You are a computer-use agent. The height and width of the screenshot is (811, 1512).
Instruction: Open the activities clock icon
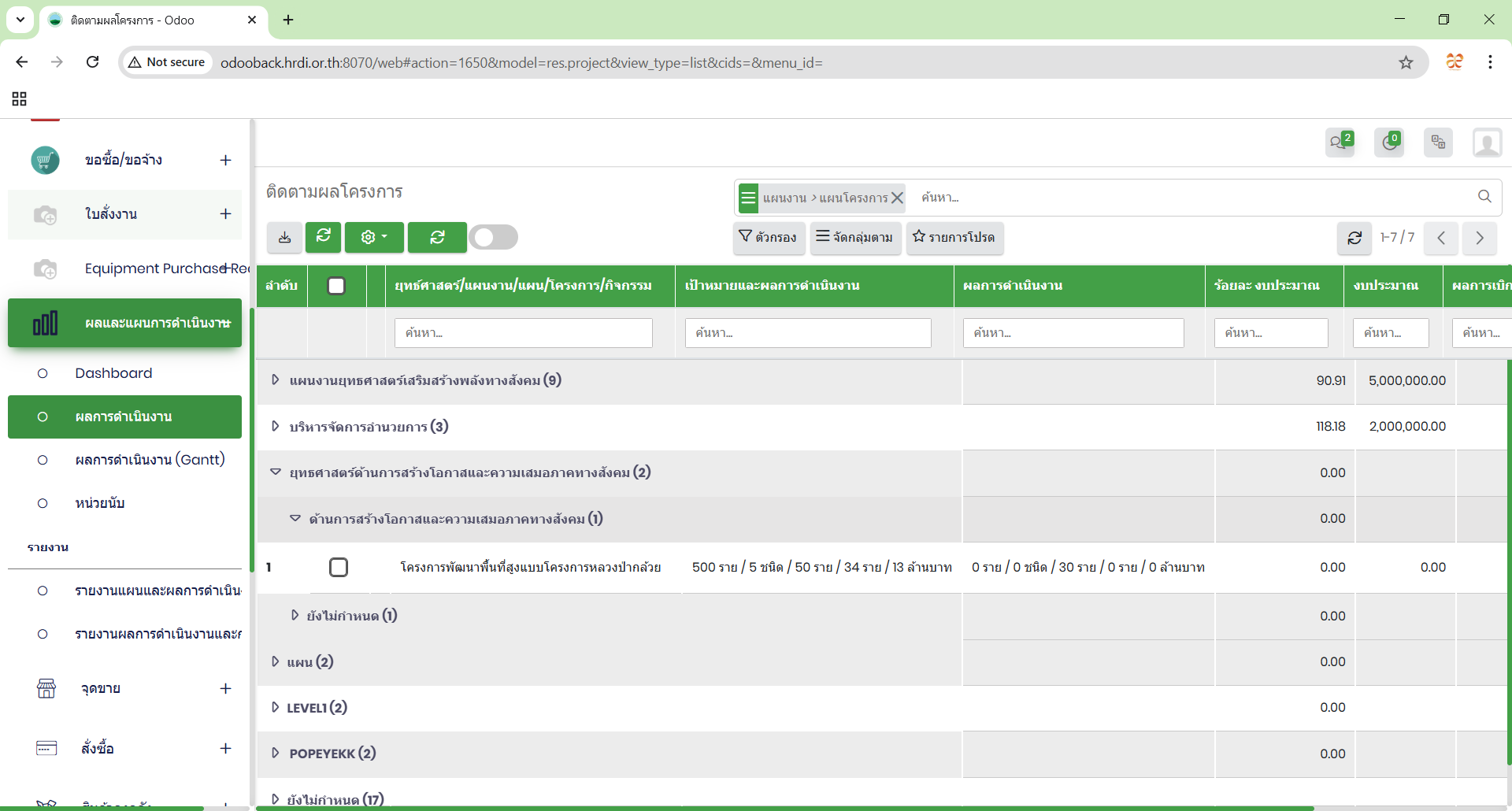pos(1389,143)
